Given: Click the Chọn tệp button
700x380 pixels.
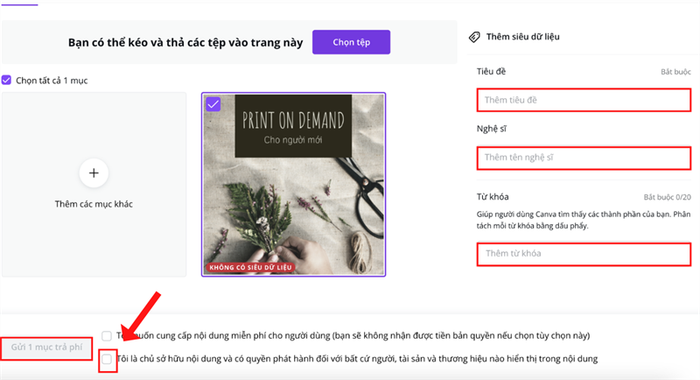Looking at the screenshot, I should (x=351, y=42).
